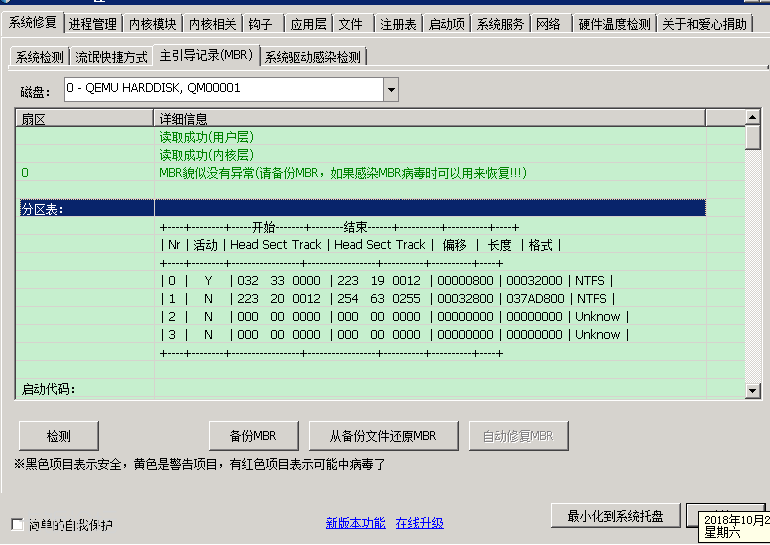The image size is (770, 545).
Task: Click the 自动修复MBR button
Action: point(519,436)
